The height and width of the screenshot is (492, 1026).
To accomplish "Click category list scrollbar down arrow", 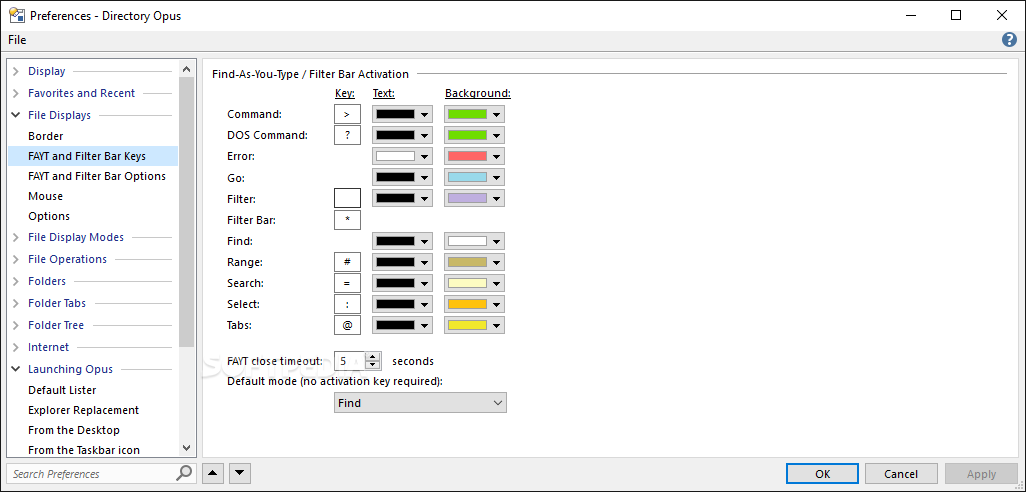I will [x=186, y=448].
